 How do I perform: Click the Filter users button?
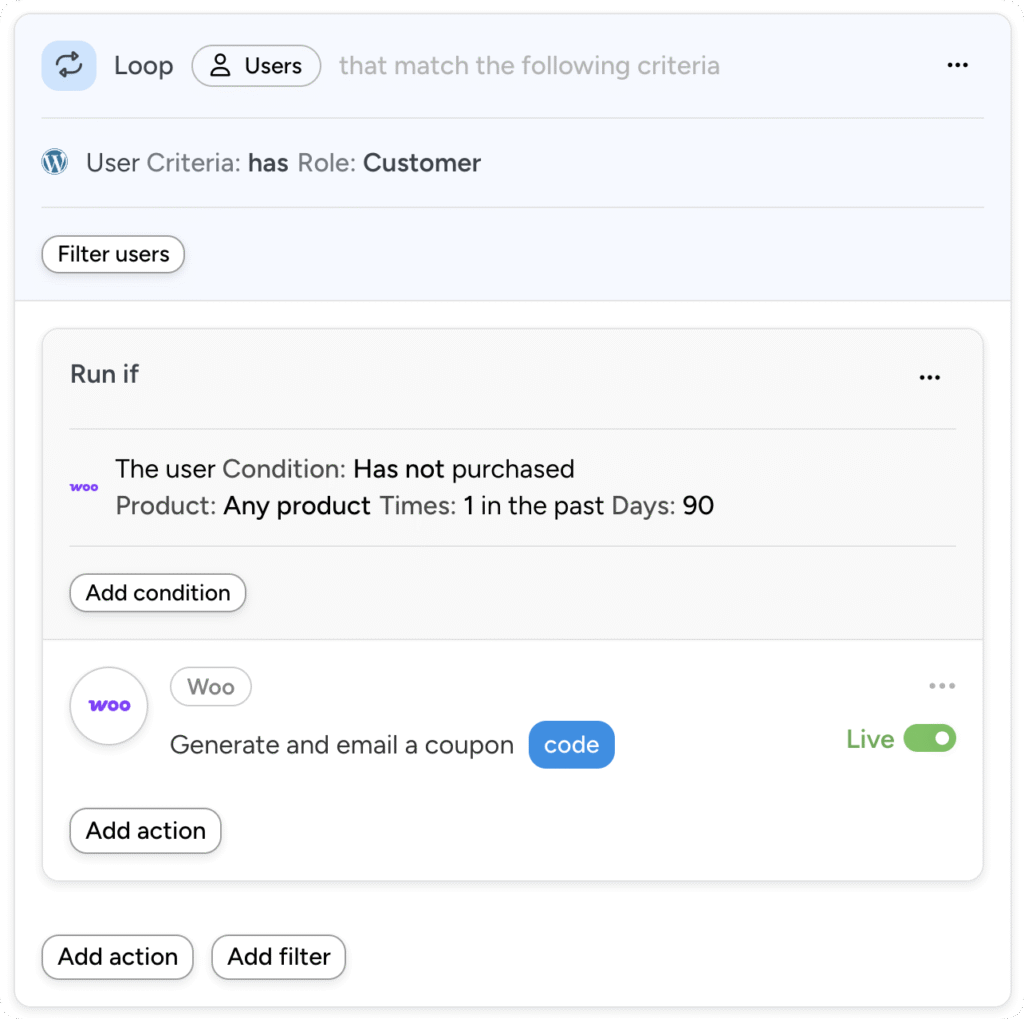pyautogui.click(x=112, y=254)
